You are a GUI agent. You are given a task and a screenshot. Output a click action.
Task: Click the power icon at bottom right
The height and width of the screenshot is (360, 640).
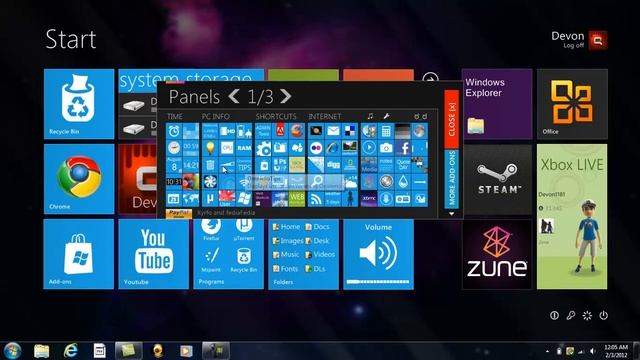coord(603,315)
